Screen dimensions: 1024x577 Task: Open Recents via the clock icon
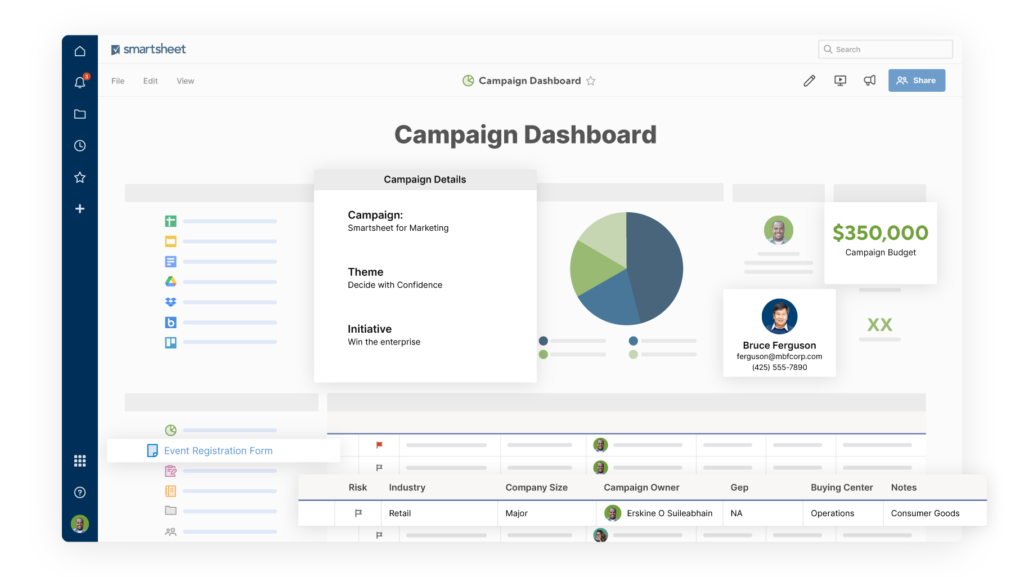click(79, 145)
